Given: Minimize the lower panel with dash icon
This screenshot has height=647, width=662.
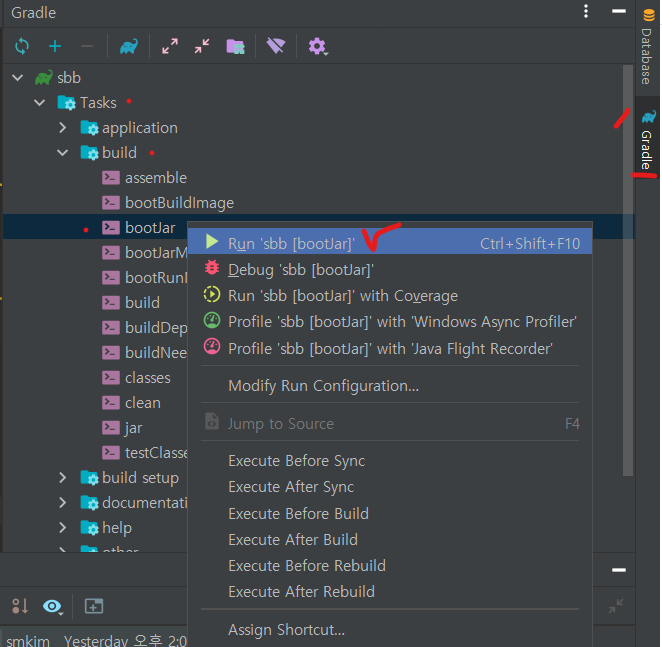Looking at the screenshot, I should click(619, 570).
